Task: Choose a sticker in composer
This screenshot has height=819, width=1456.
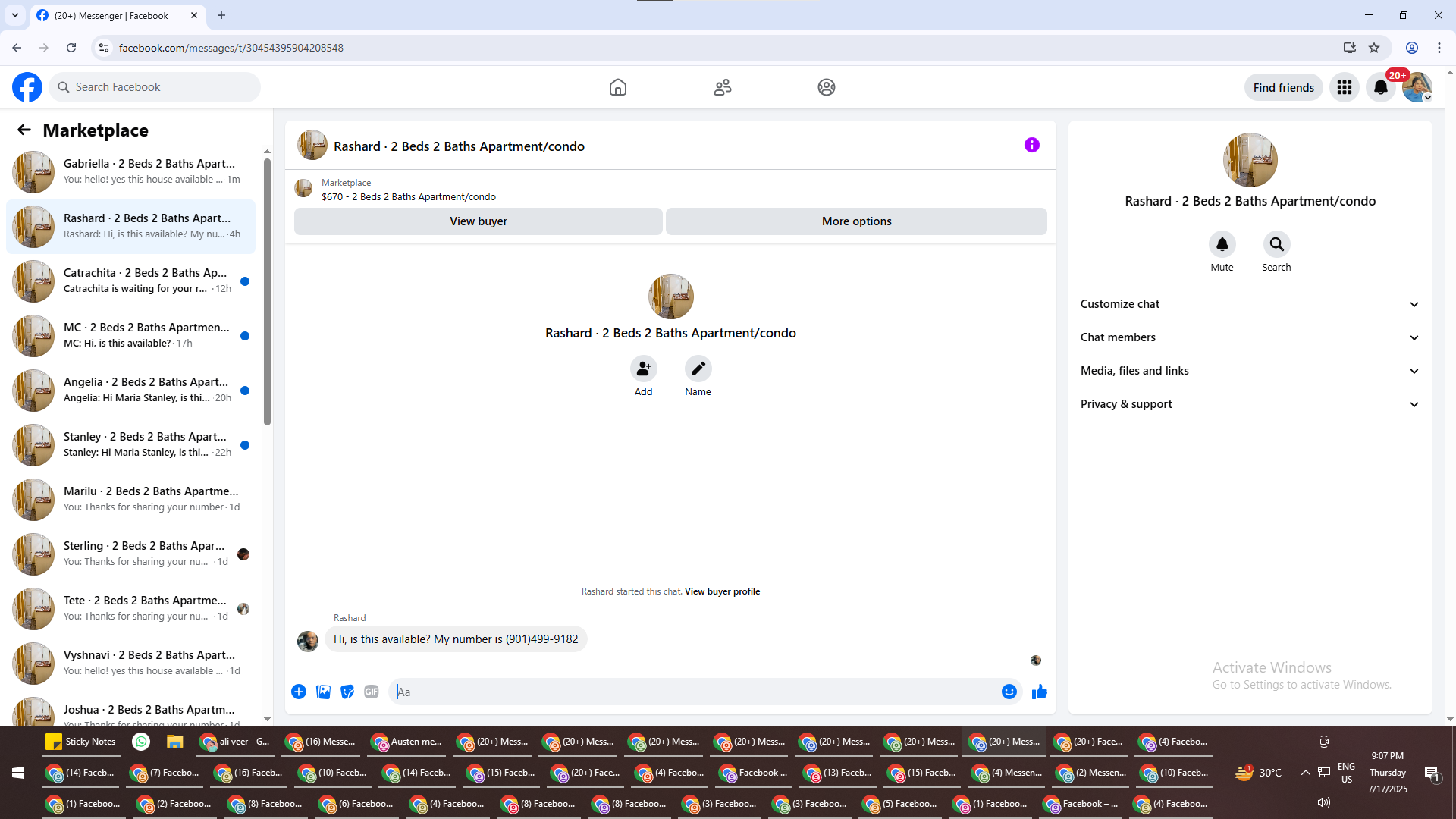Action: pyautogui.click(x=347, y=692)
